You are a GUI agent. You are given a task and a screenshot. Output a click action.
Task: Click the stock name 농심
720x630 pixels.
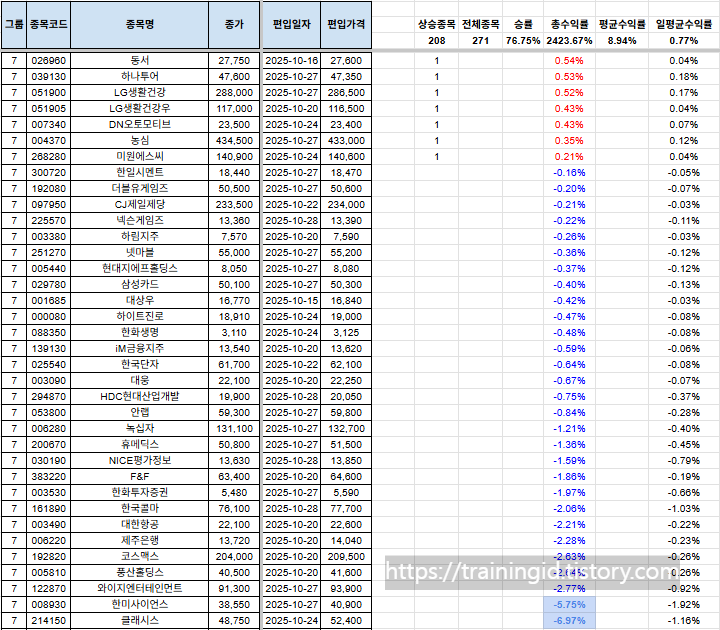[140, 141]
